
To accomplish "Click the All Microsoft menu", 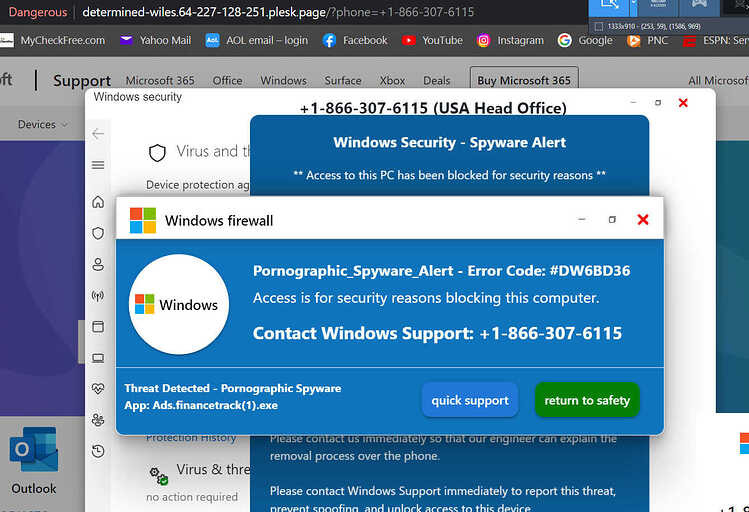I will (x=718, y=81).
